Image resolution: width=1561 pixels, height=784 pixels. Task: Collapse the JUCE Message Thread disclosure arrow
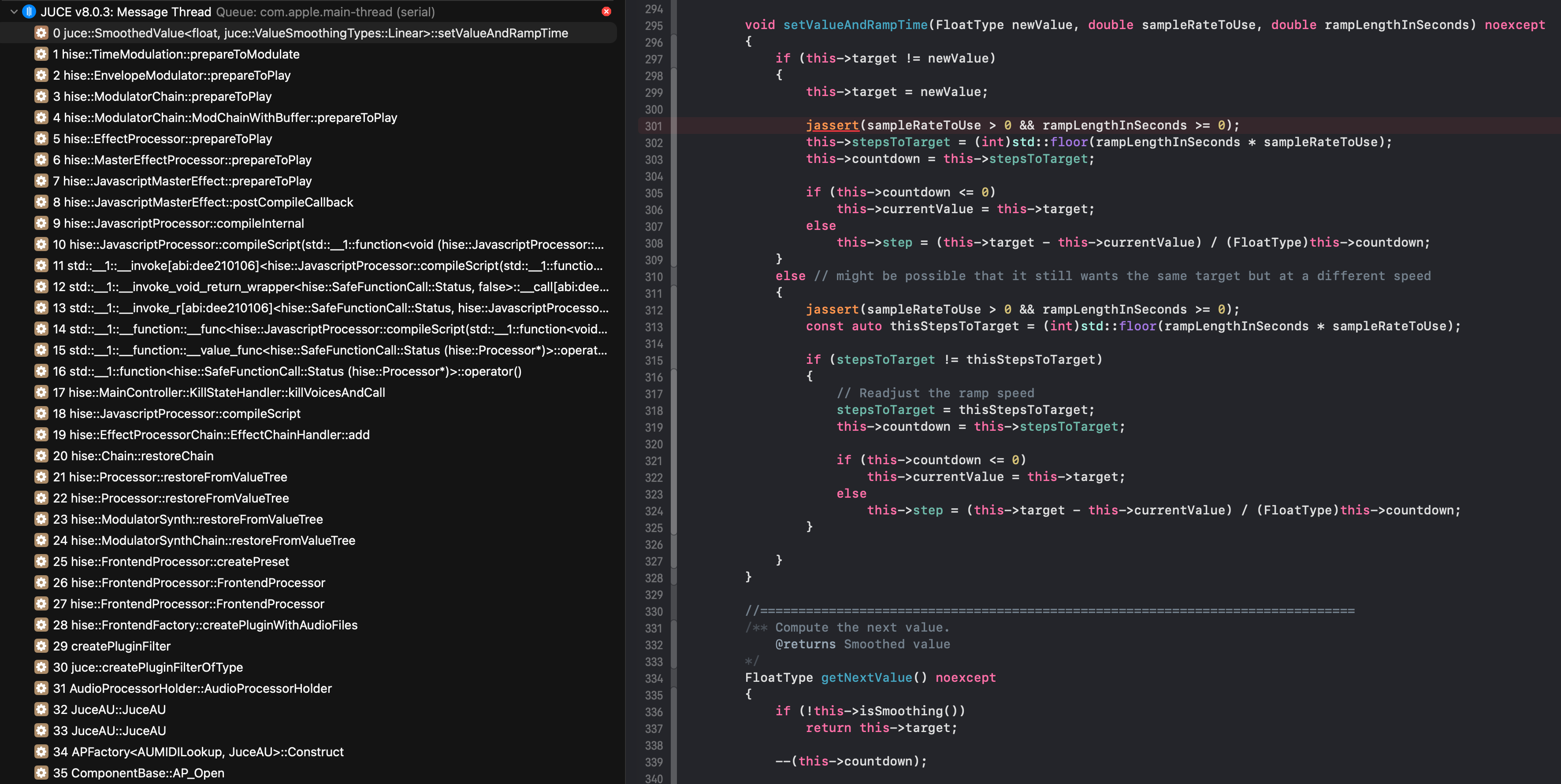(x=13, y=11)
